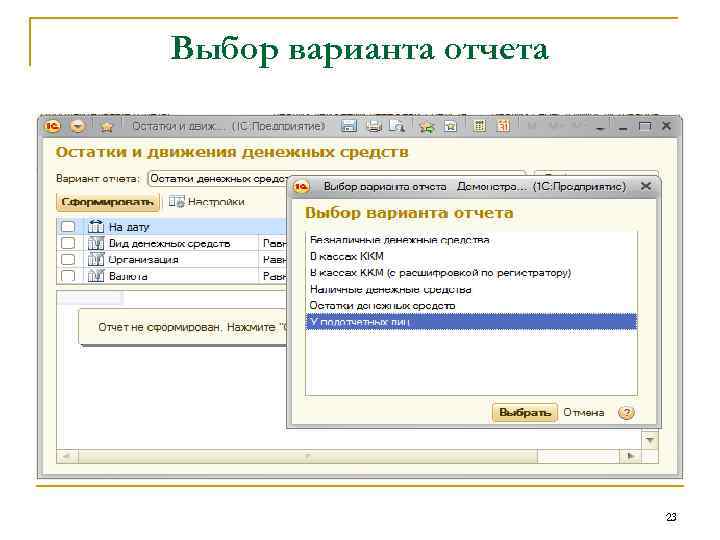
Task: Toggle the Валюта checkbox
Action: point(68,276)
